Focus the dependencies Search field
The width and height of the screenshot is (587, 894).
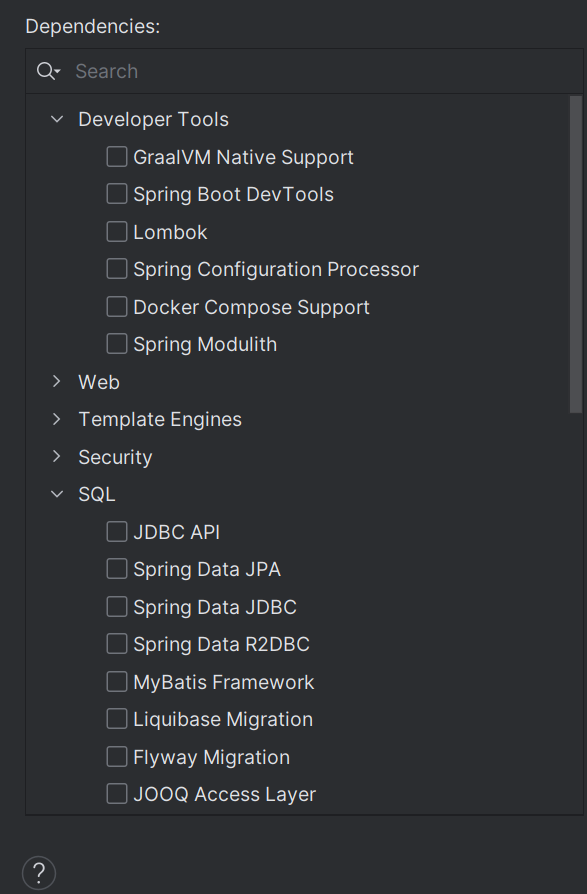pos(325,71)
